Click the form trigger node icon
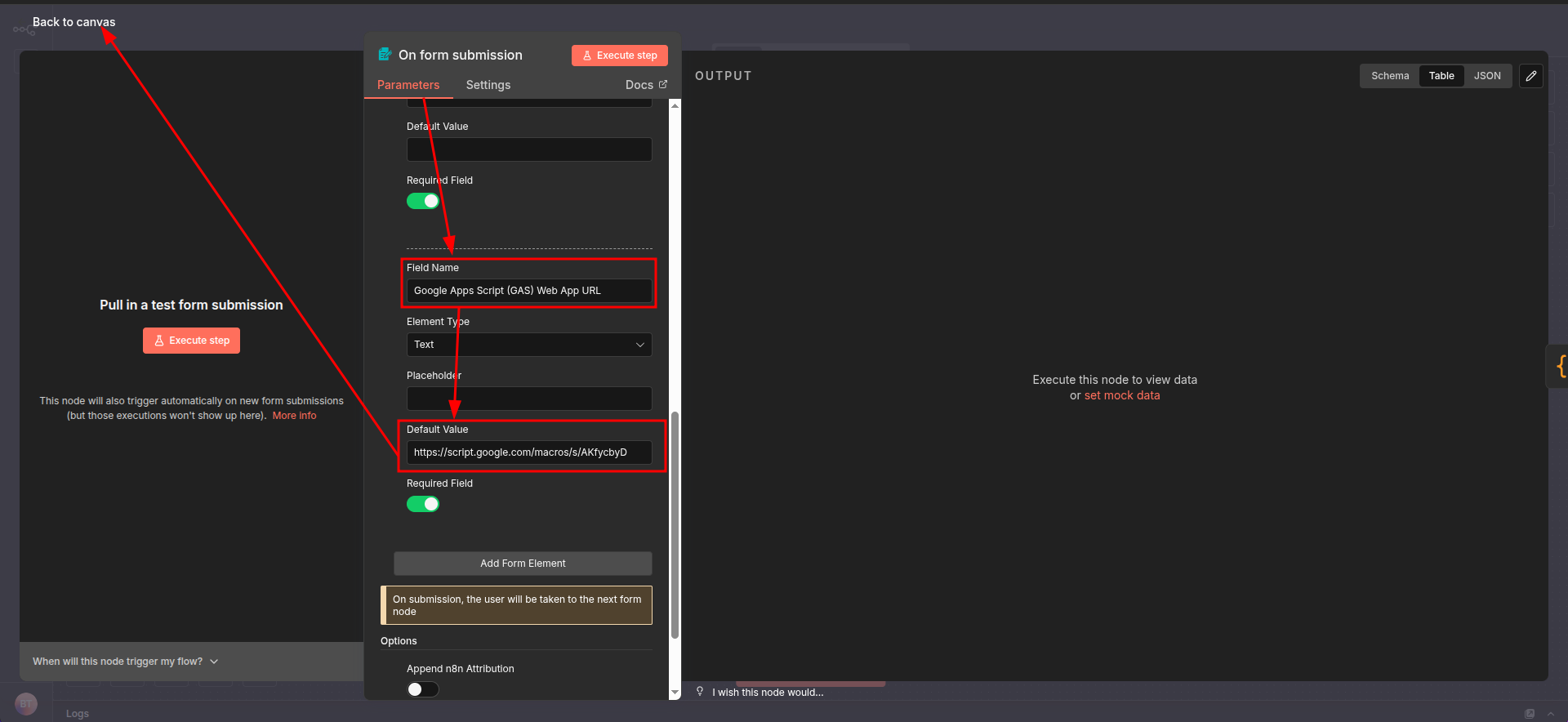 pyautogui.click(x=385, y=55)
